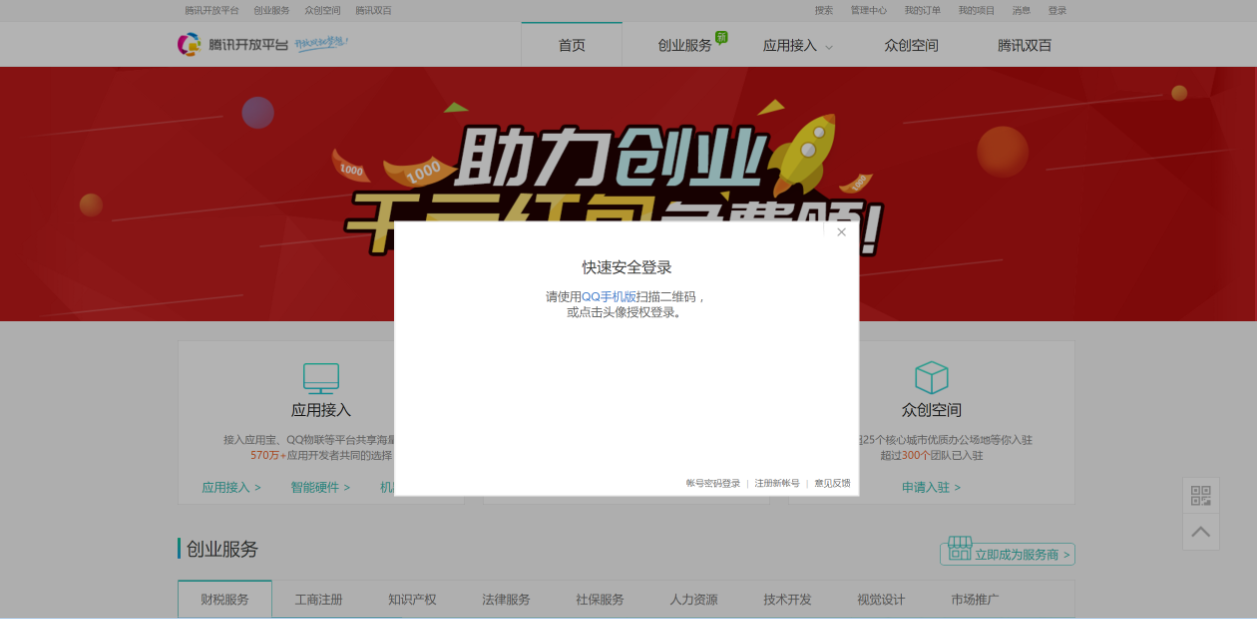Select the 法律服务 tab

click(506, 599)
